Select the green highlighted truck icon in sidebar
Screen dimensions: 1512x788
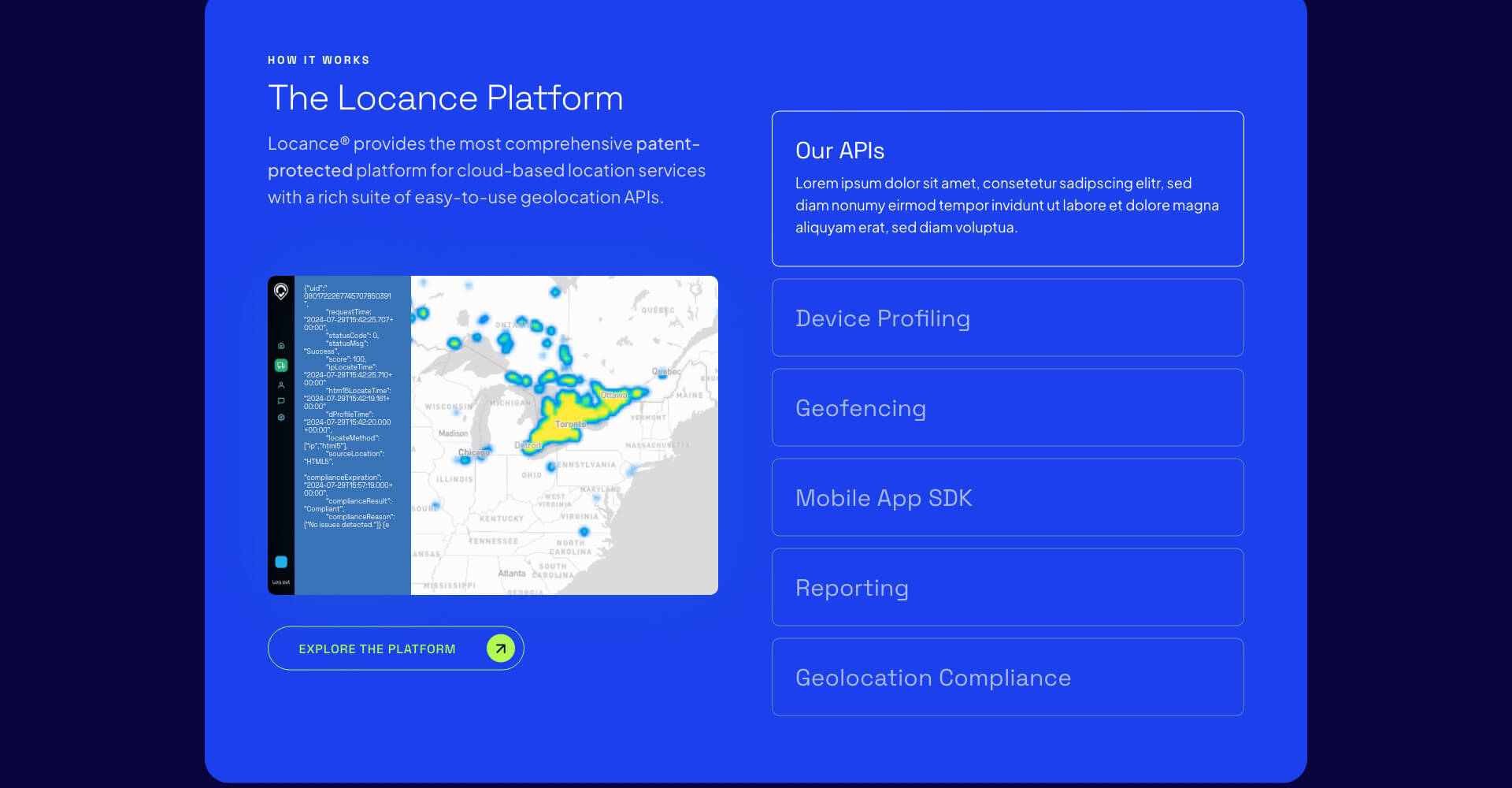[x=281, y=366]
